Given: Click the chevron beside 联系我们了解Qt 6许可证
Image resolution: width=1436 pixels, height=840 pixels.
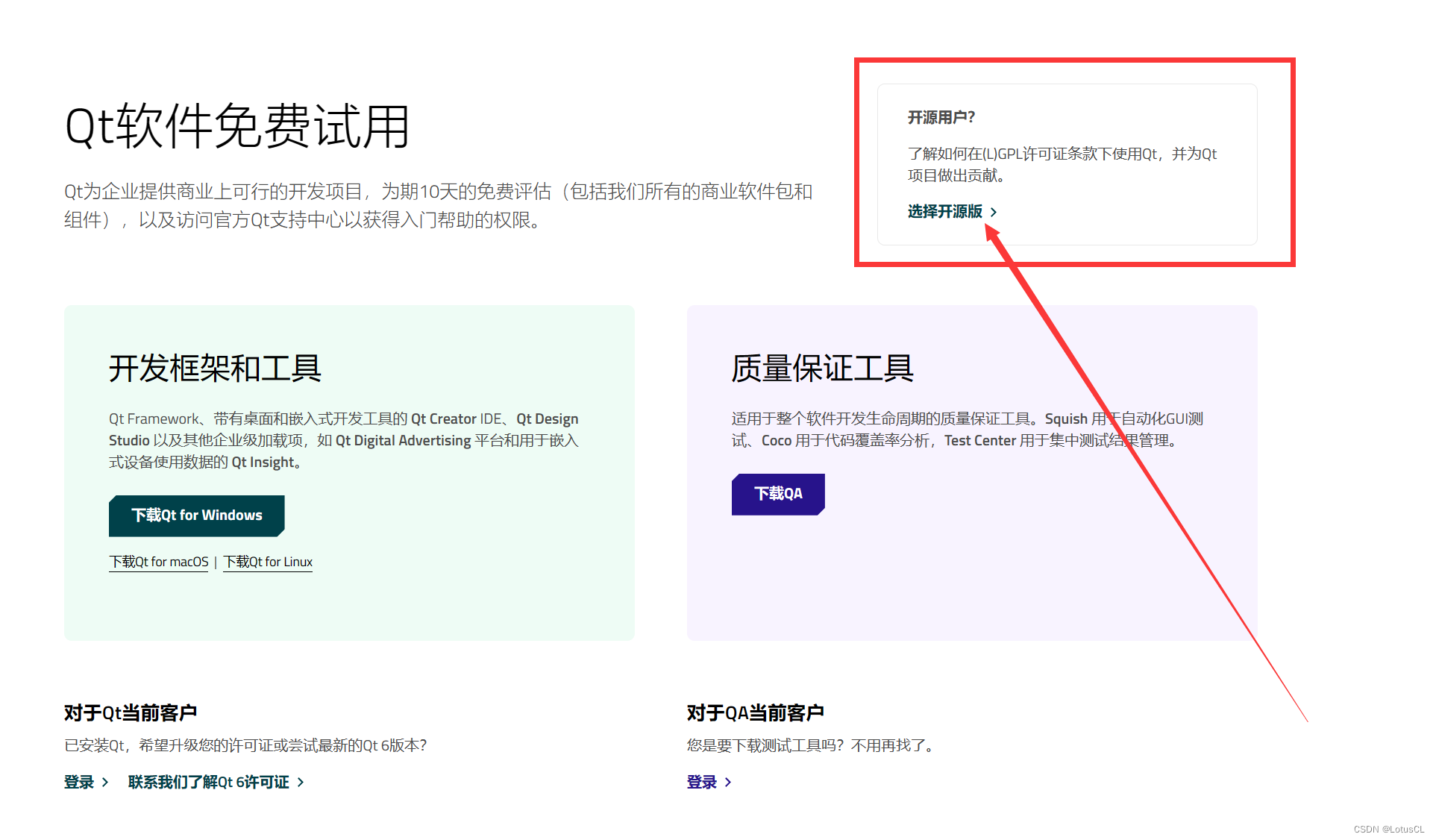Looking at the screenshot, I should coord(301,781).
